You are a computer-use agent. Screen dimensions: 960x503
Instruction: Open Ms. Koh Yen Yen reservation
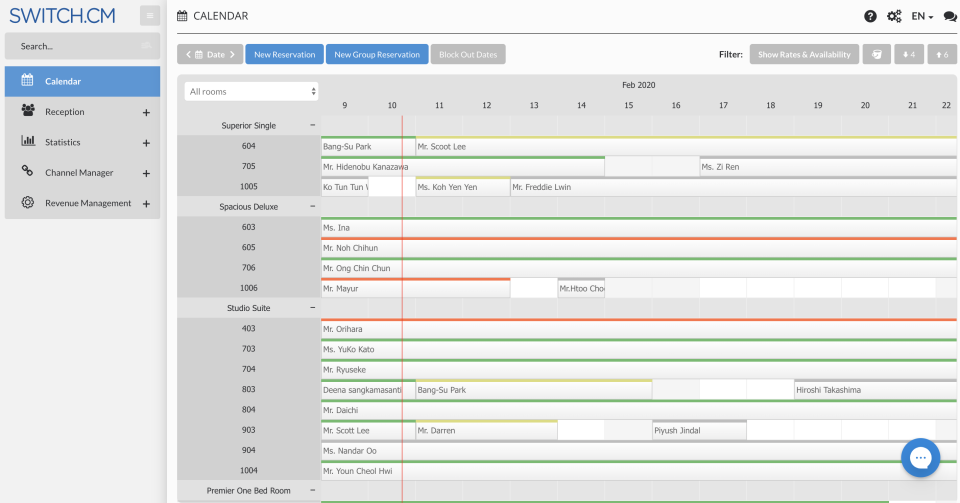tap(463, 187)
